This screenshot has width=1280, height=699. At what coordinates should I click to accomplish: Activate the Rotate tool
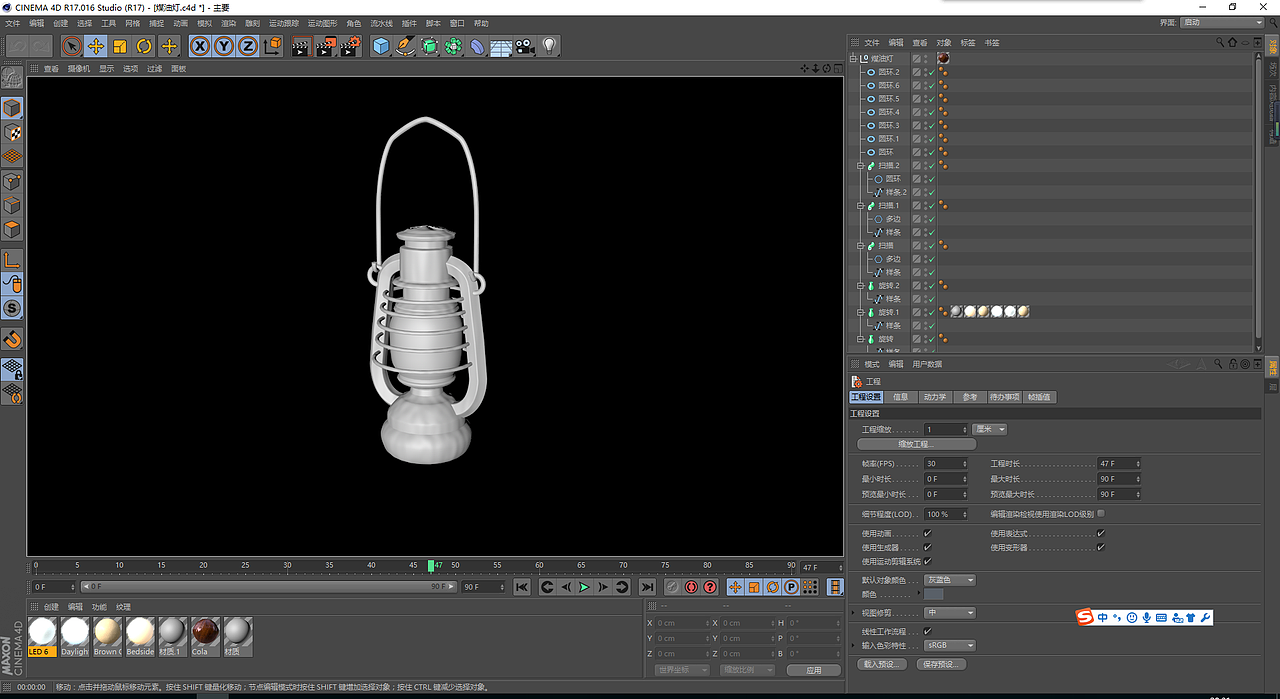[x=144, y=46]
